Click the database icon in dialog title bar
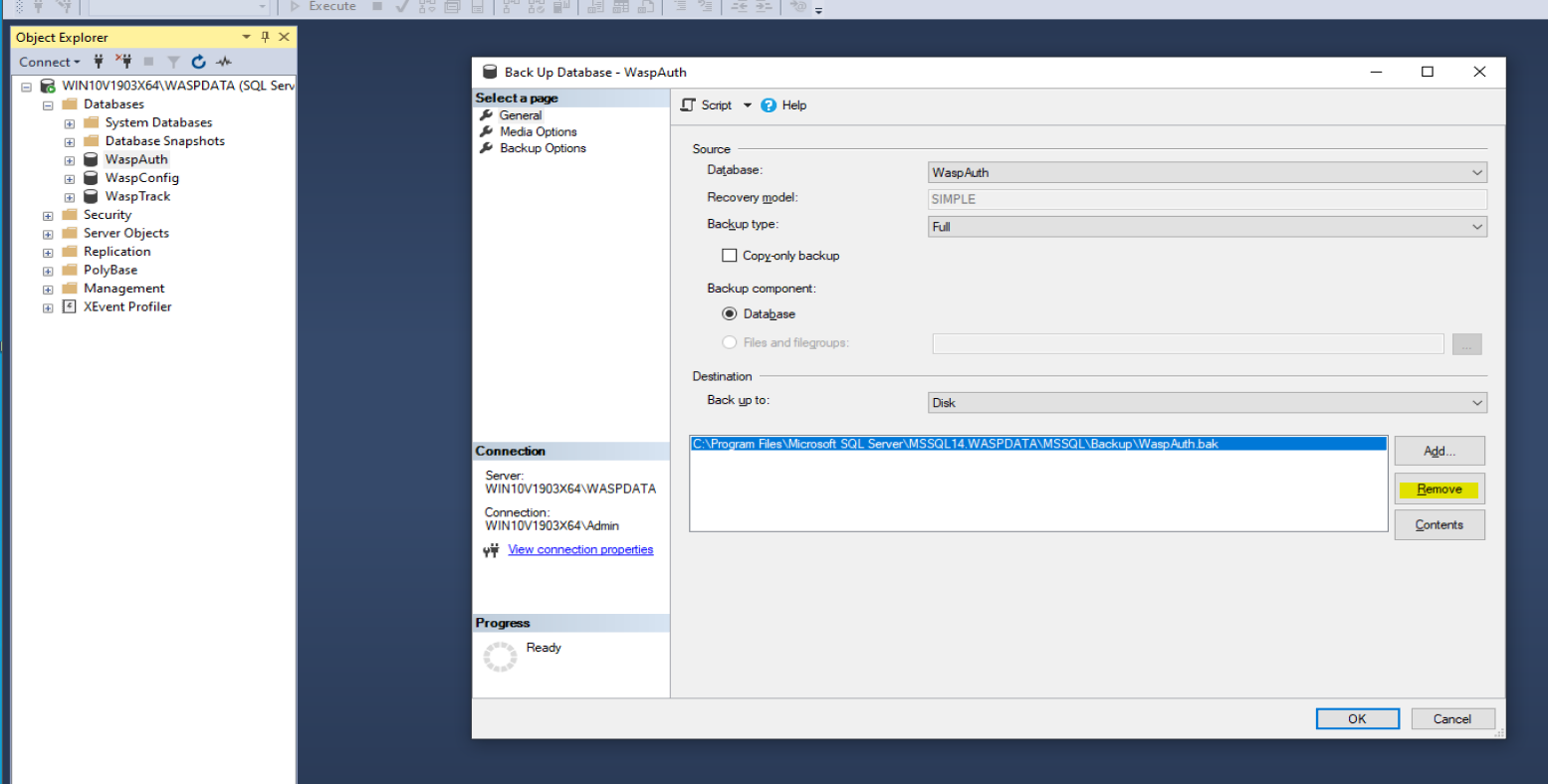This screenshot has width=1548, height=784. [489, 72]
